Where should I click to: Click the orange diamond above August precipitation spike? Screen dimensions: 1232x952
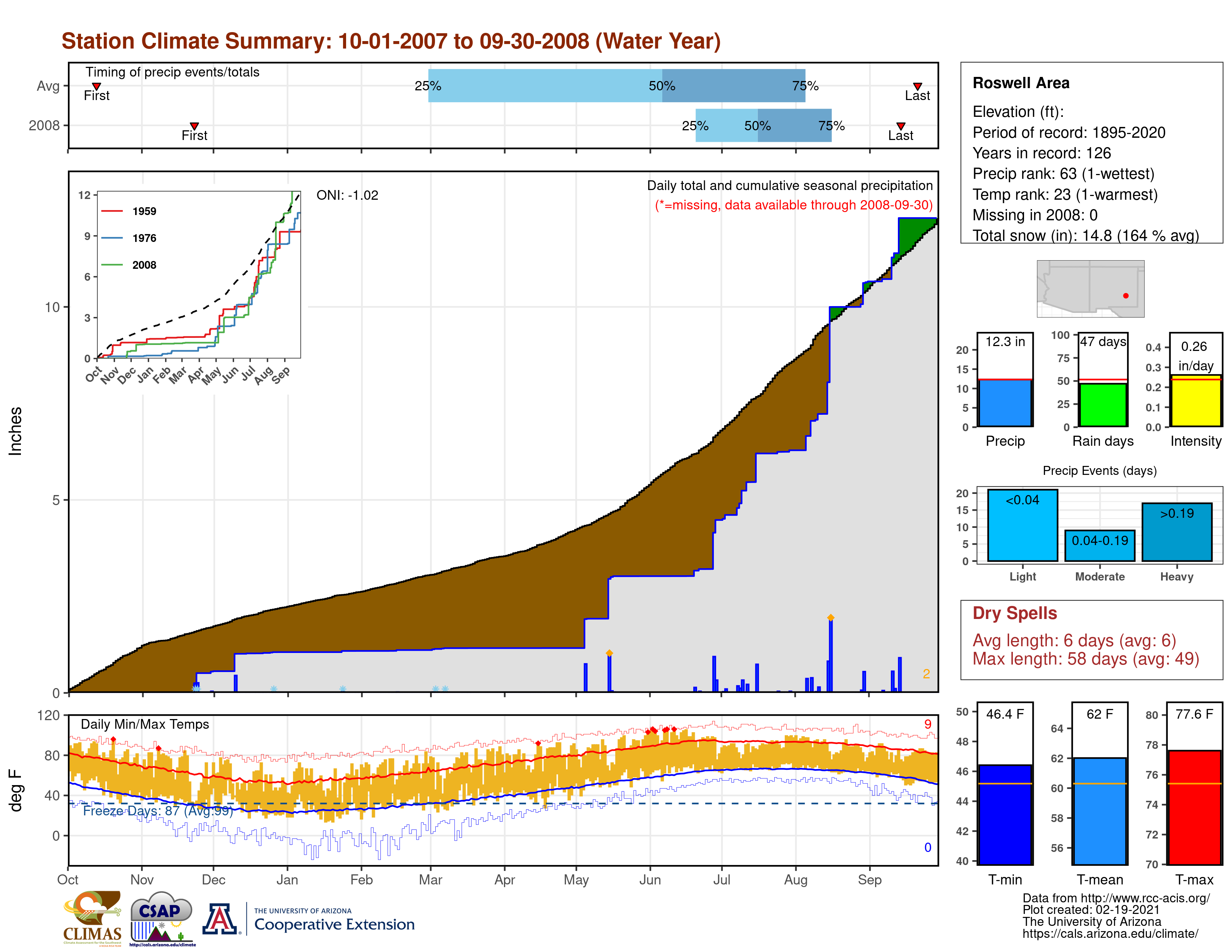coord(830,617)
